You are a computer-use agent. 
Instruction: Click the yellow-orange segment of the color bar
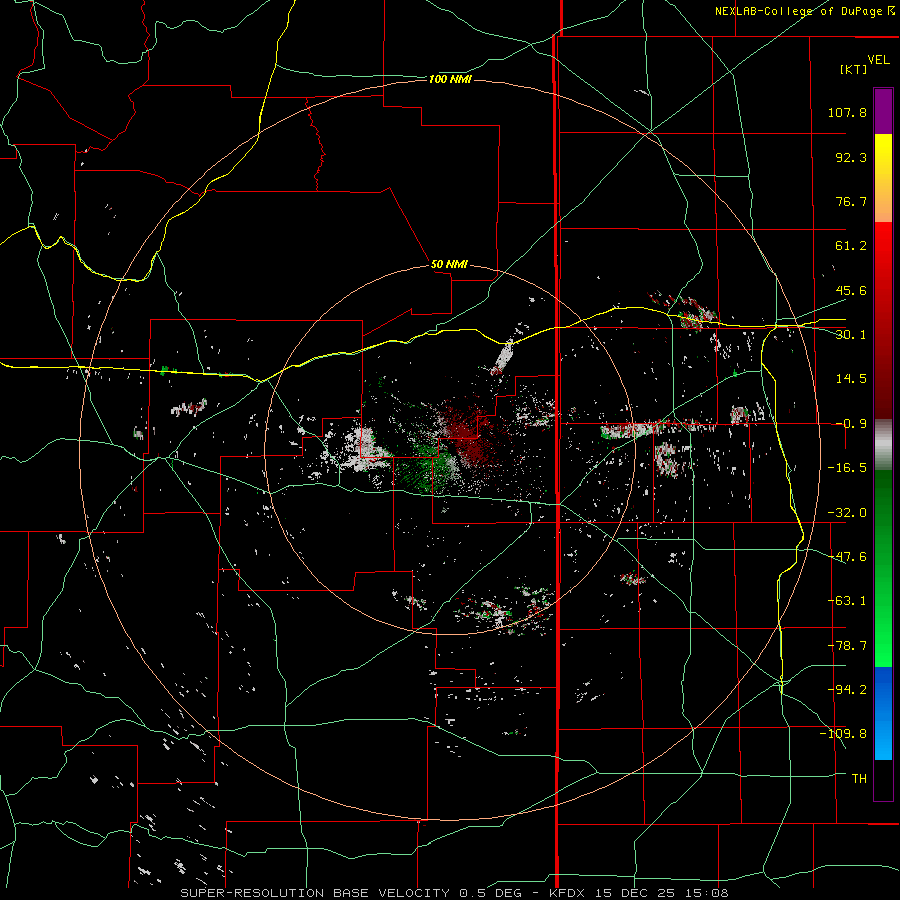tap(883, 178)
